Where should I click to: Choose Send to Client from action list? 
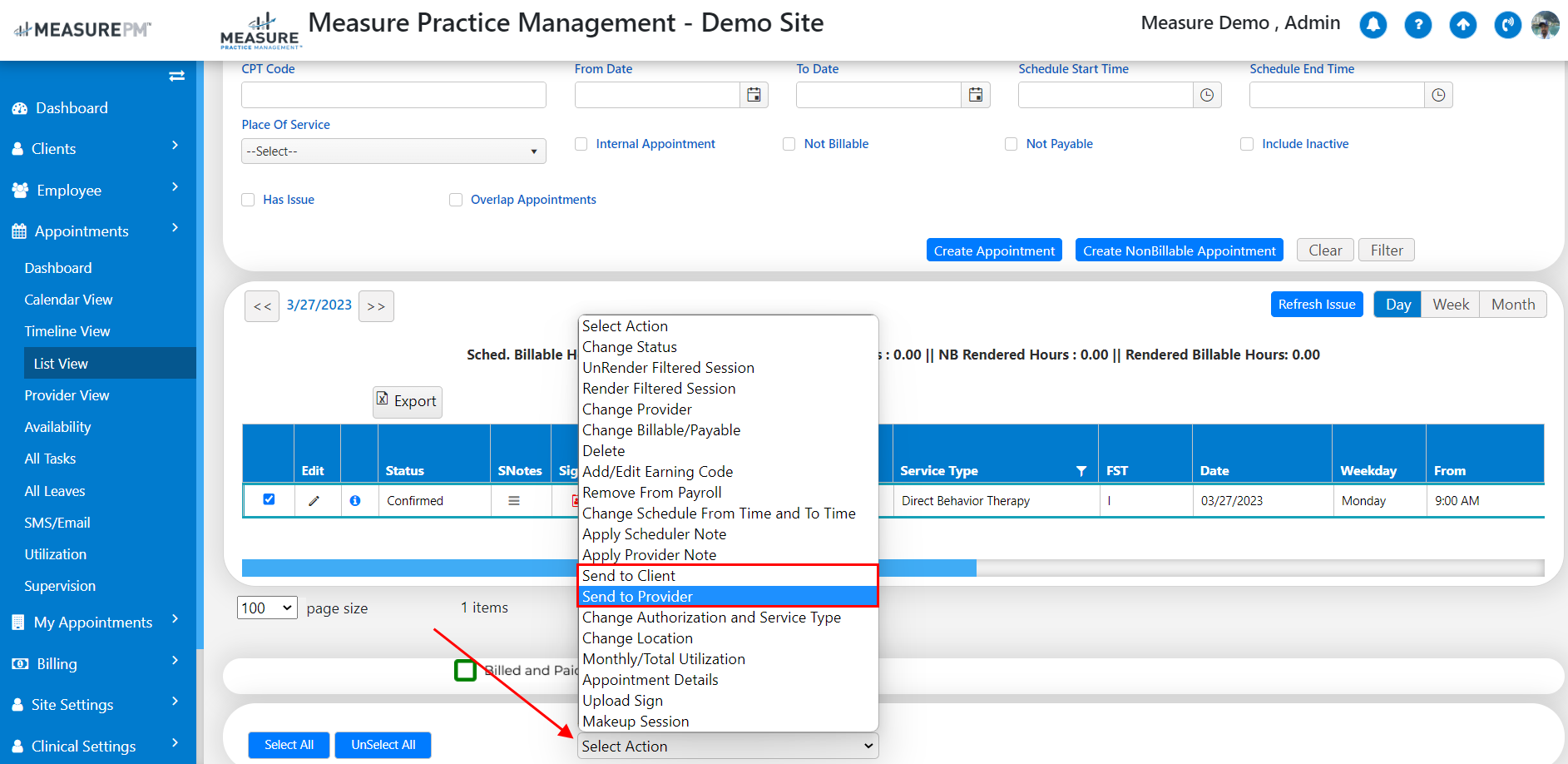coord(728,576)
